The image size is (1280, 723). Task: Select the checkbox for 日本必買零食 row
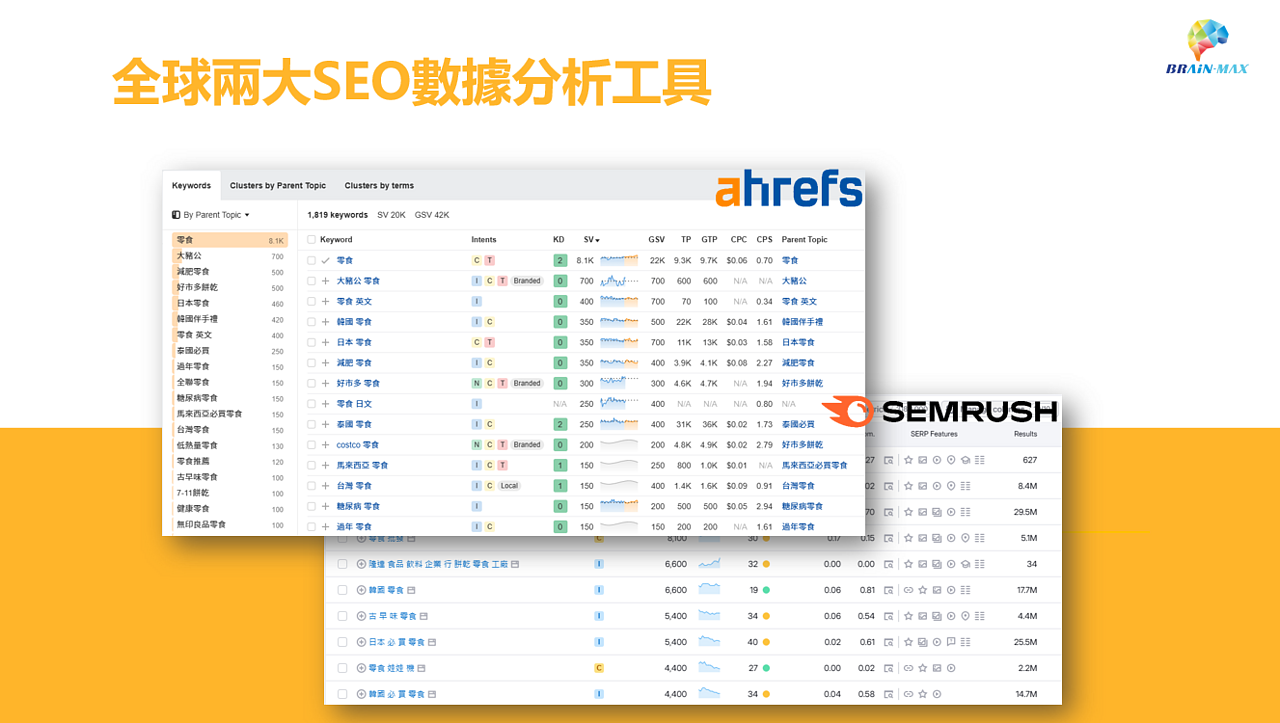tap(342, 642)
